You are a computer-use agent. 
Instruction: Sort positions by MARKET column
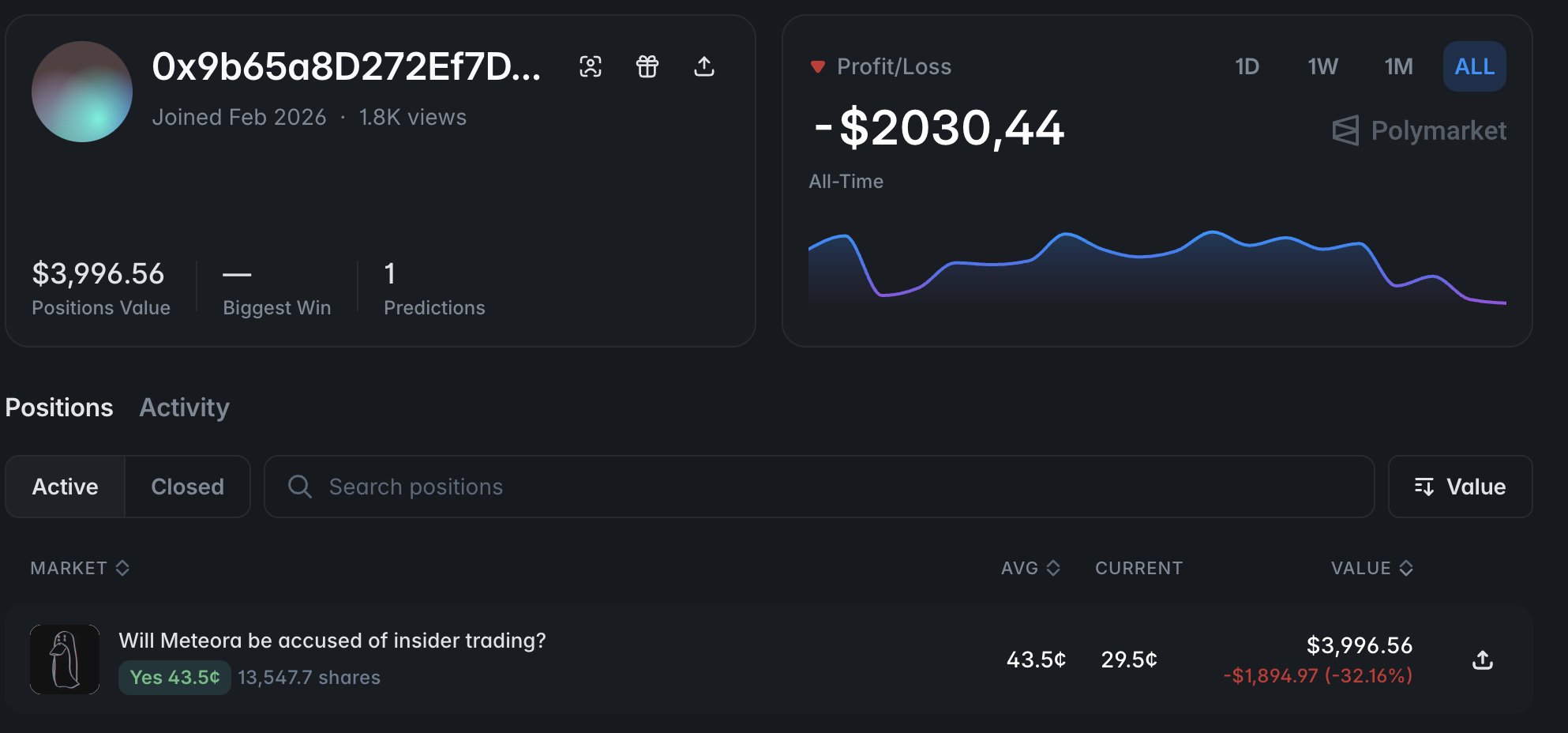click(x=80, y=568)
